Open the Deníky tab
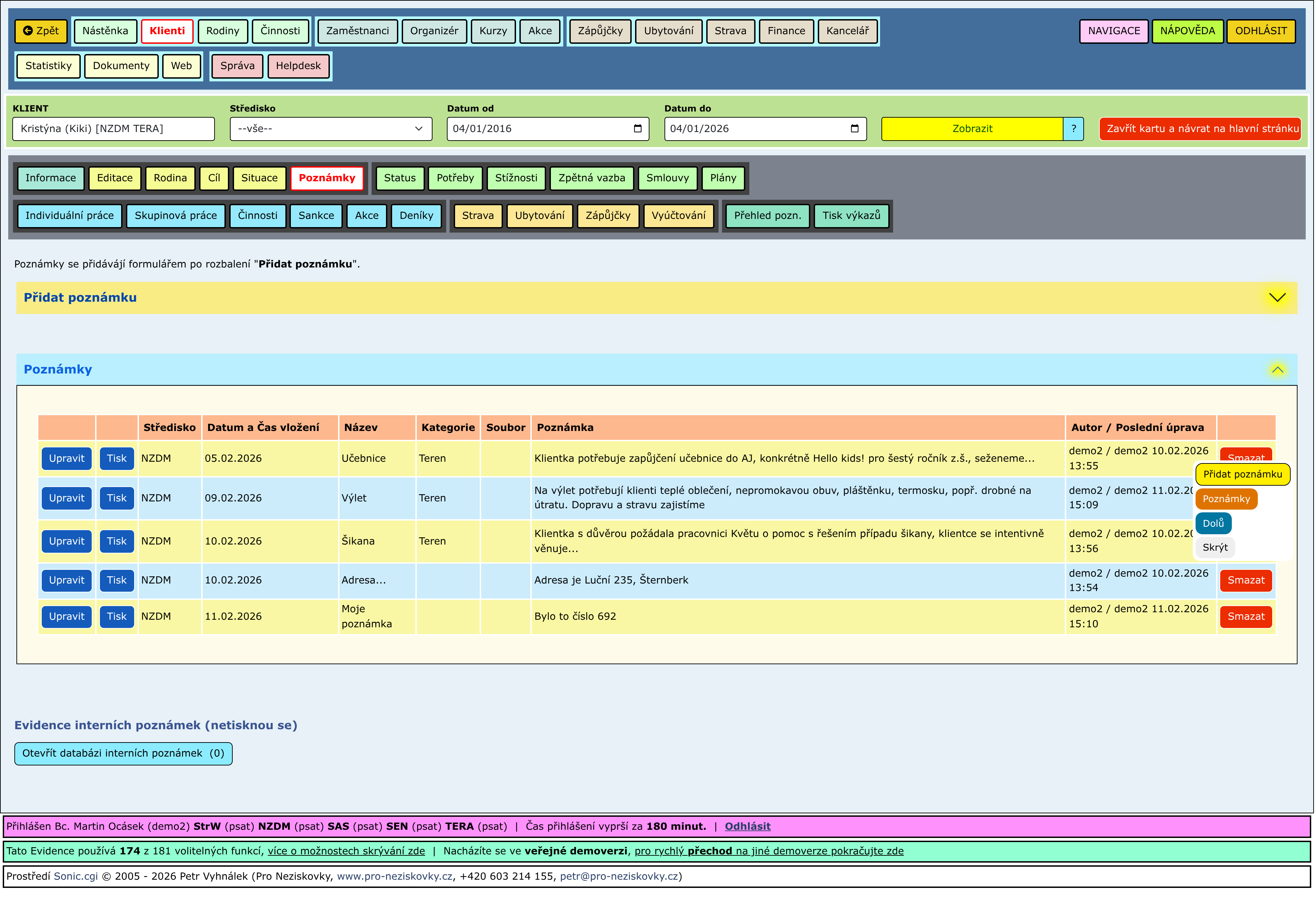 tap(416, 216)
